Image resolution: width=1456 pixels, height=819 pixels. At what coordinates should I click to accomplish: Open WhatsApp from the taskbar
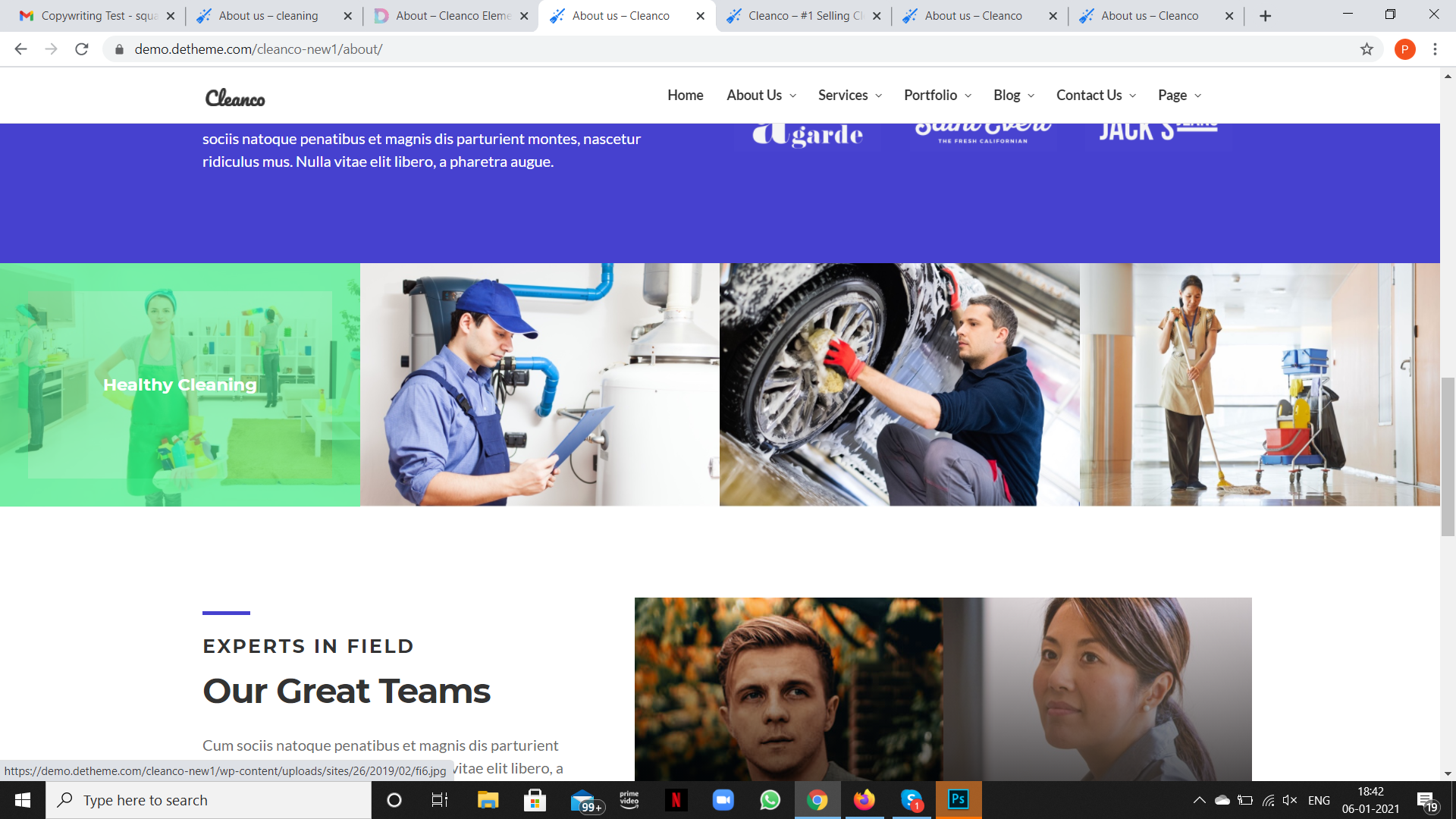tap(770, 800)
